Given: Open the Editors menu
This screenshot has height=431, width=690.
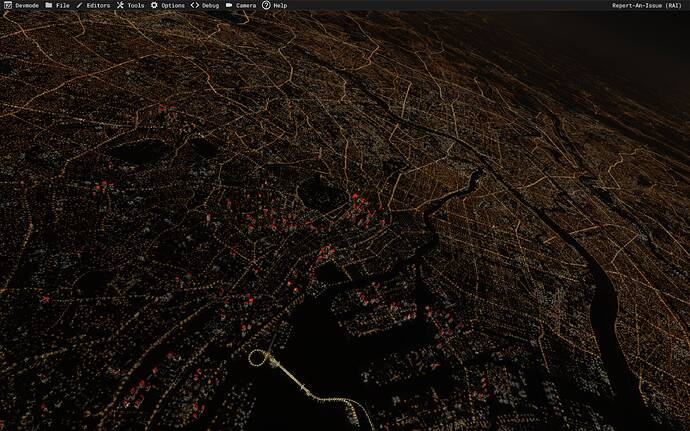Looking at the screenshot, I should click(x=93, y=6).
